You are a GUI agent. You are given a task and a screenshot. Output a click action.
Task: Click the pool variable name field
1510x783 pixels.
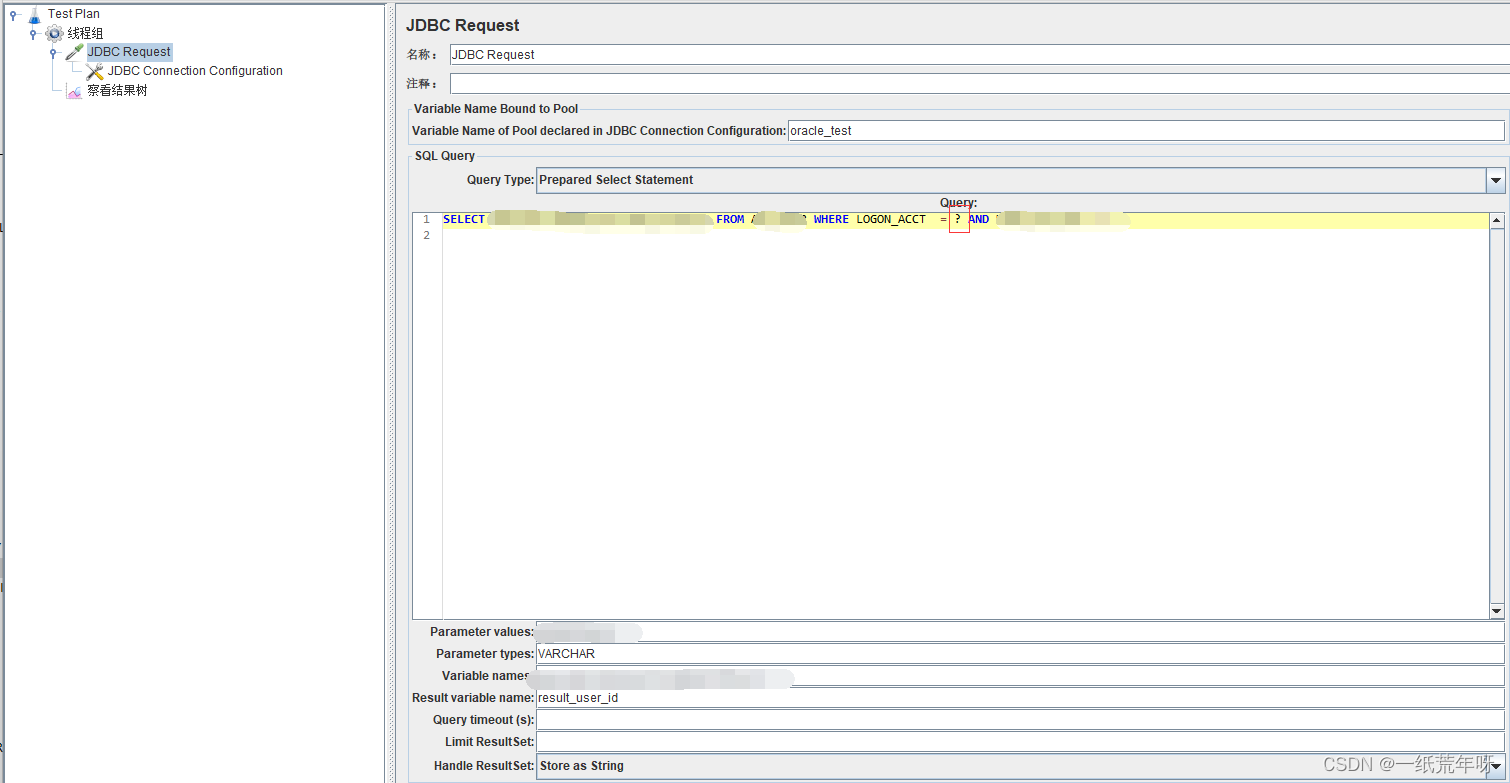(1146, 130)
